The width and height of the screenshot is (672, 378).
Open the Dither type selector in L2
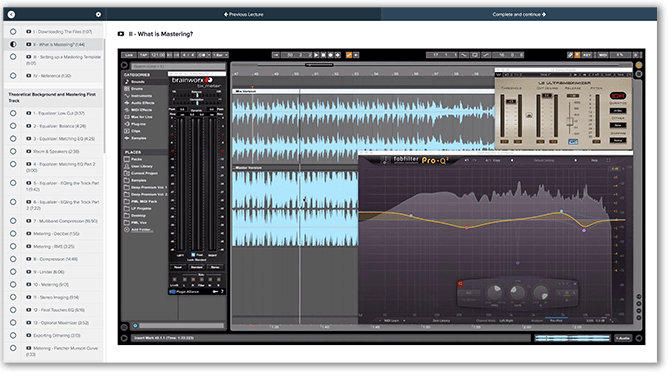[x=618, y=125]
